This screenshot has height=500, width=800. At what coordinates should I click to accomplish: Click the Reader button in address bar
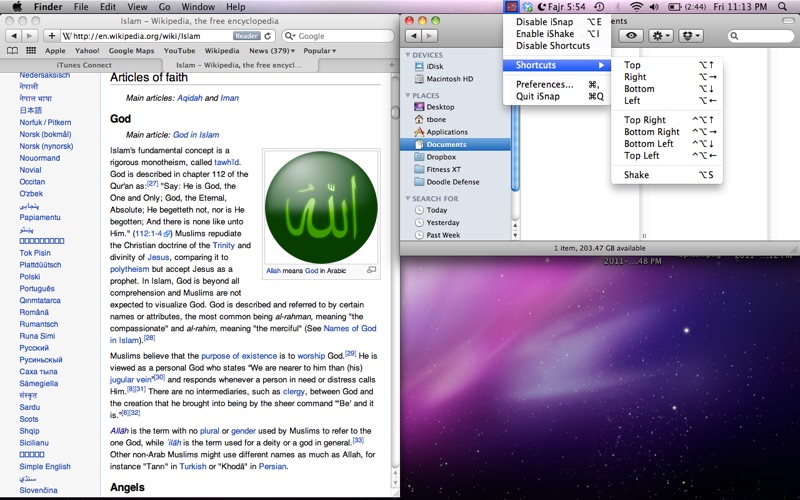[247, 35]
